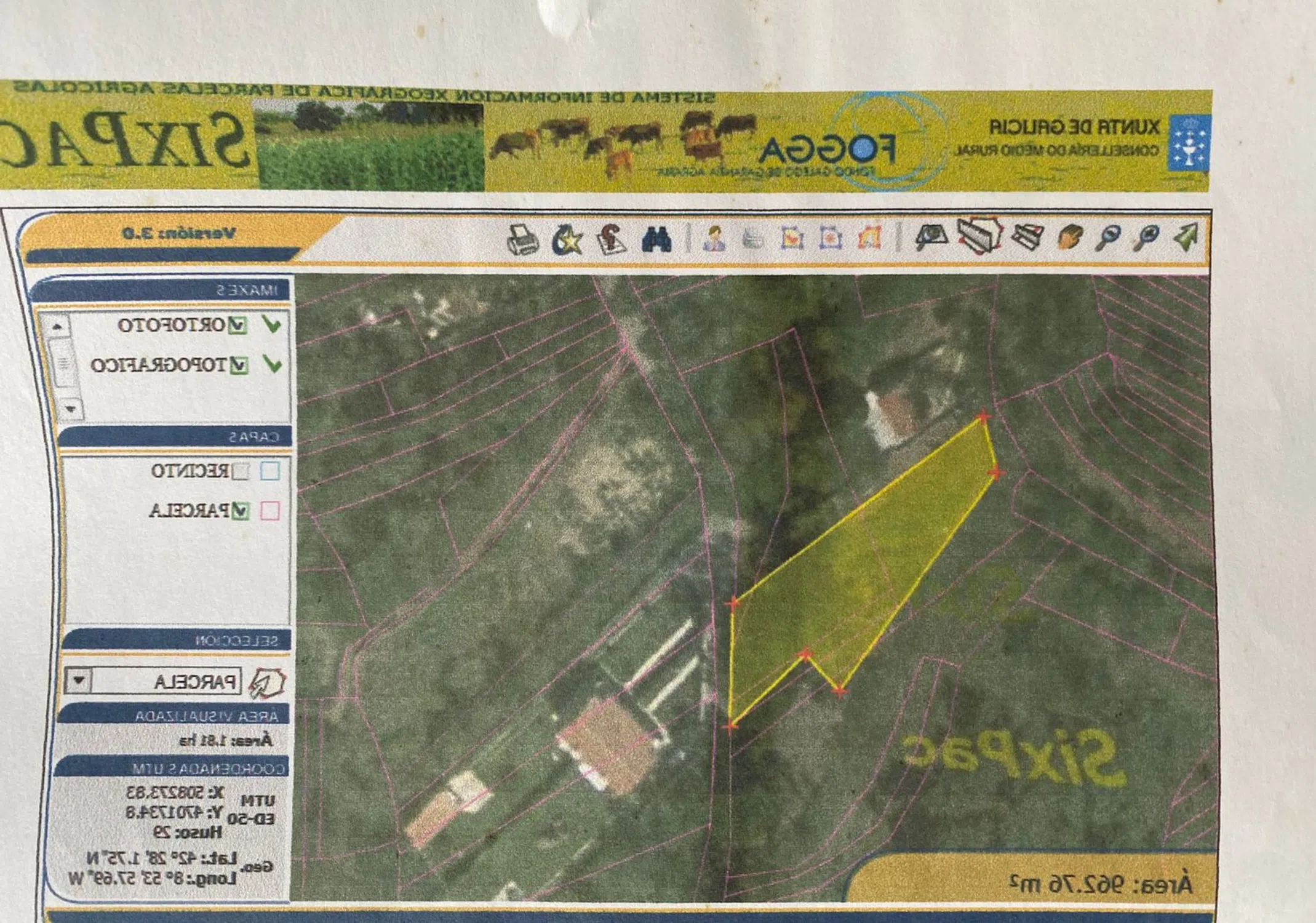
Task: Enable the RECINTO layer checkbox
Action: pos(241,471)
